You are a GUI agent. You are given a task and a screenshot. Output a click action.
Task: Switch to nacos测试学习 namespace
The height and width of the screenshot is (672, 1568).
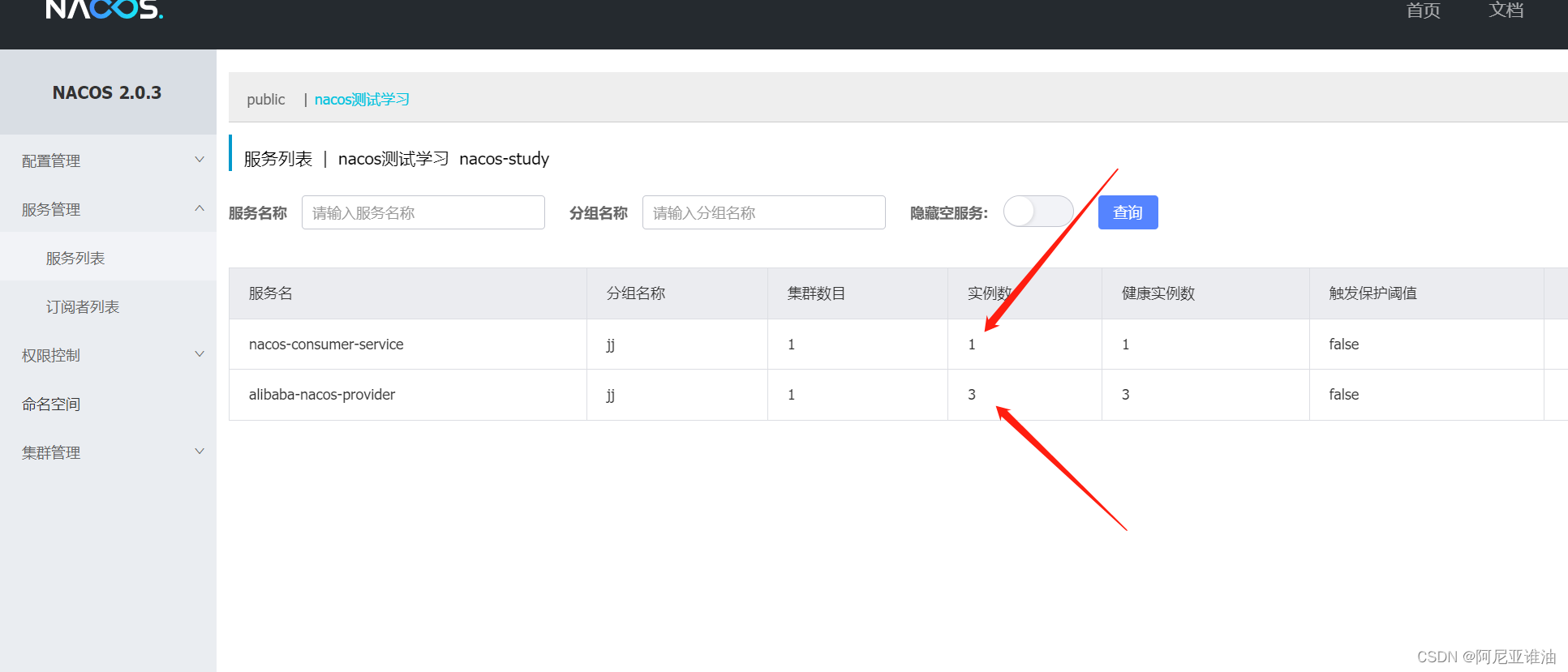click(362, 99)
